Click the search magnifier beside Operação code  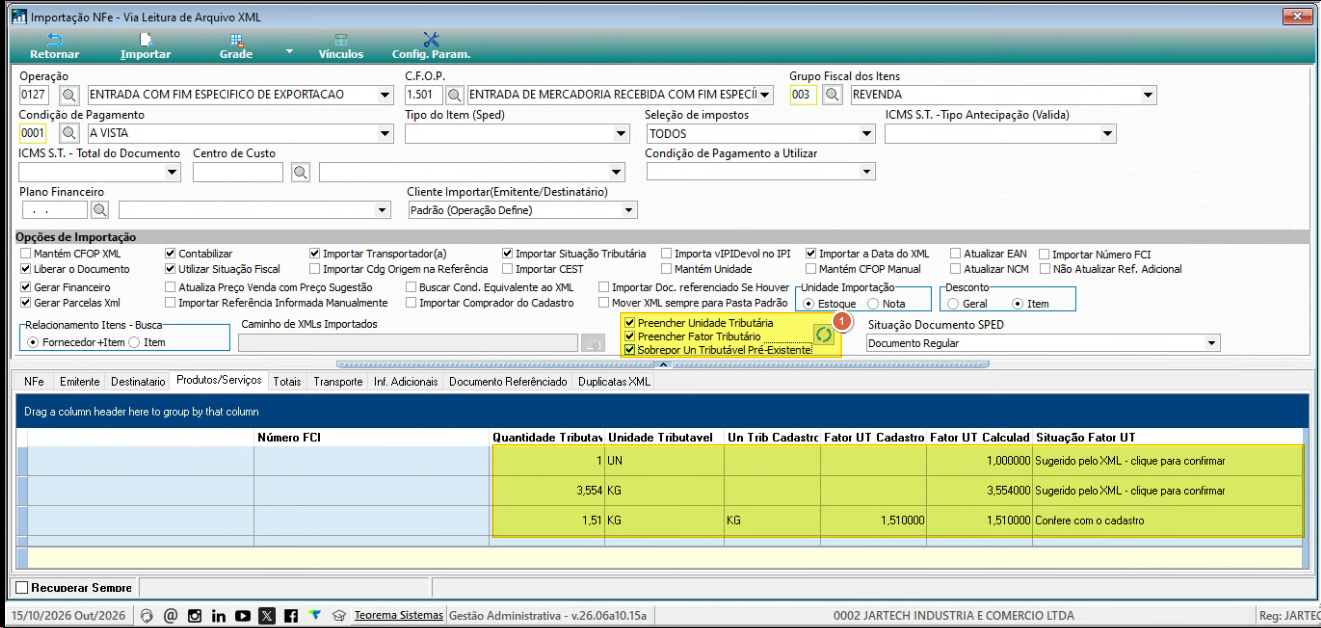tap(69, 95)
